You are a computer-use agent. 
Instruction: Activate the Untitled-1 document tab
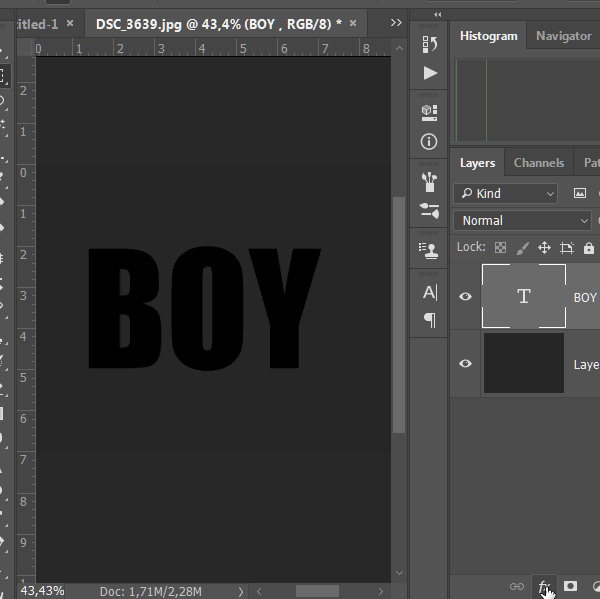(38, 24)
